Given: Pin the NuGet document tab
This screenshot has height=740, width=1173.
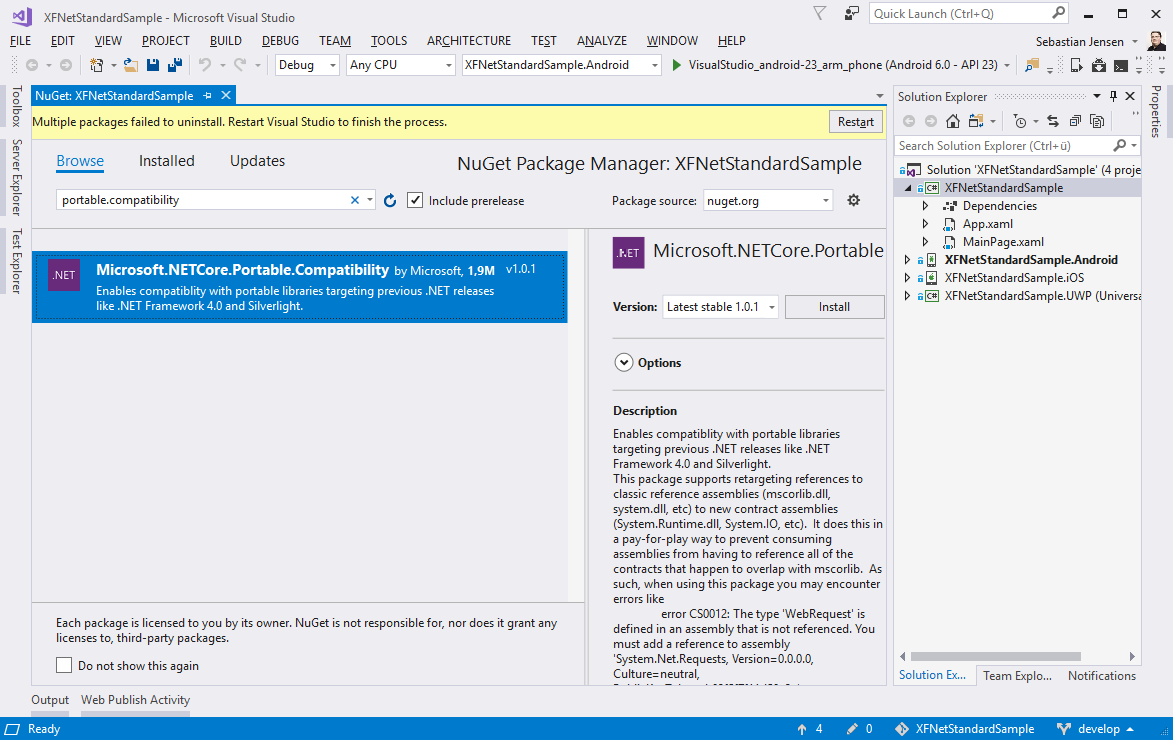Looking at the screenshot, I should click(207, 96).
